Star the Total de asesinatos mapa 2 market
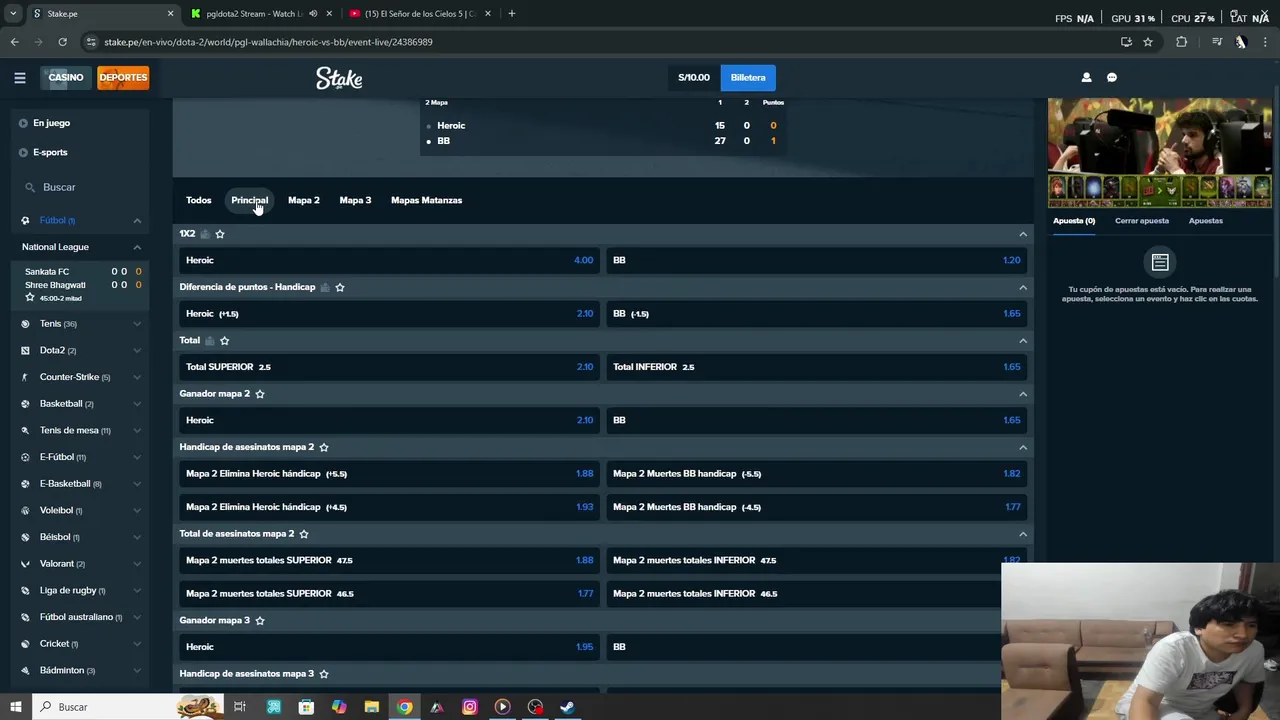 (x=304, y=534)
